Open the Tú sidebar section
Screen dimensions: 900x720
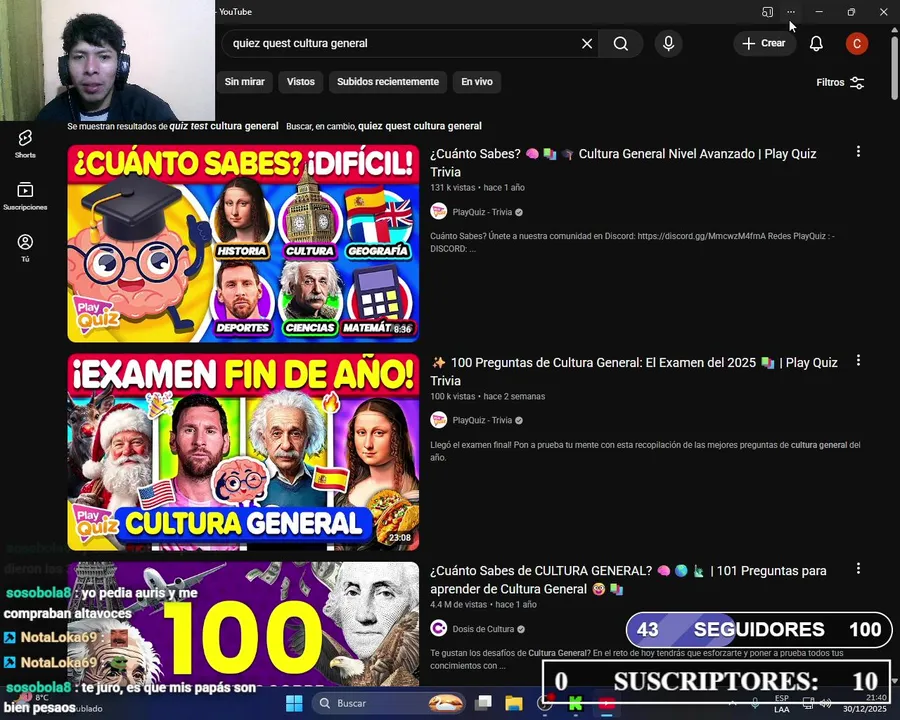(25, 248)
